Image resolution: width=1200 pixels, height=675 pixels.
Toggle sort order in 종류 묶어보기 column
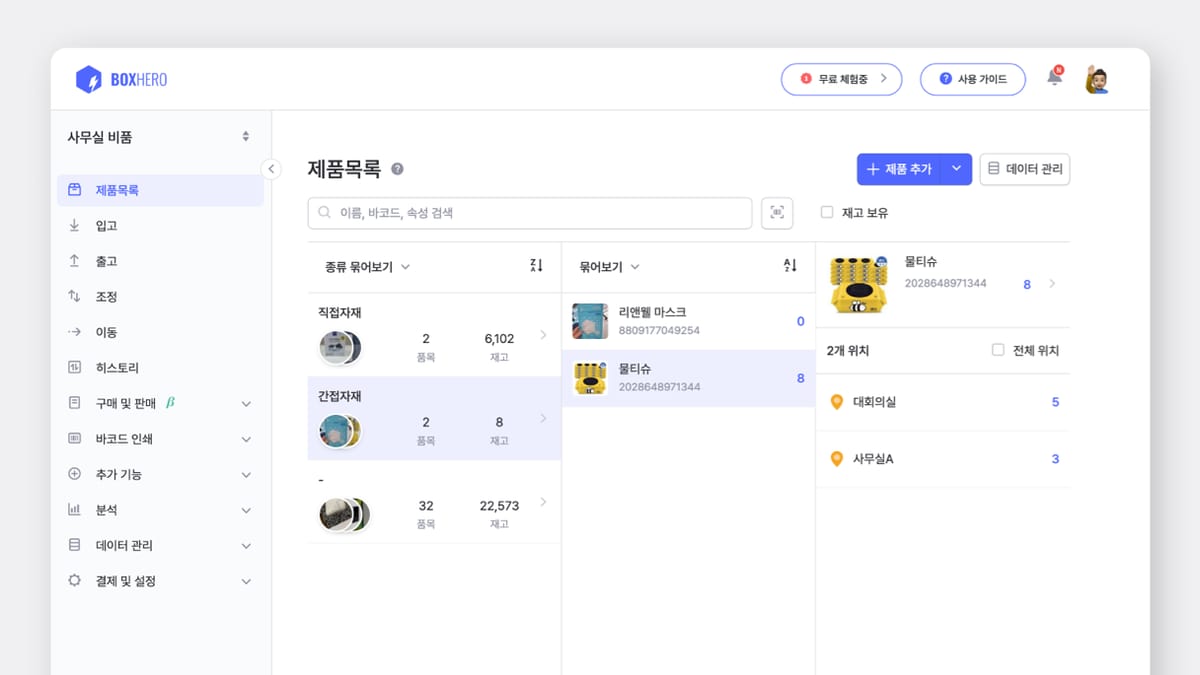tap(536, 266)
